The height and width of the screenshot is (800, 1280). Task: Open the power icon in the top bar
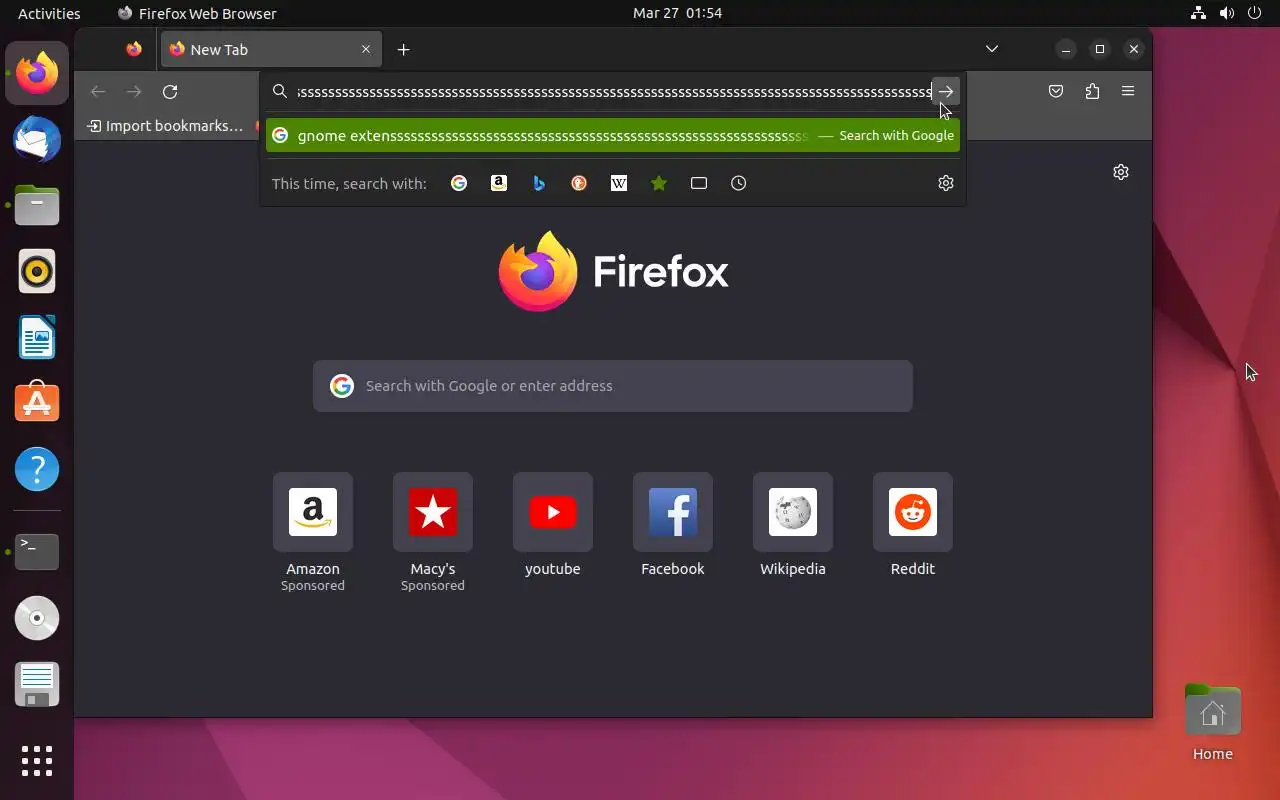click(1254, 13)
